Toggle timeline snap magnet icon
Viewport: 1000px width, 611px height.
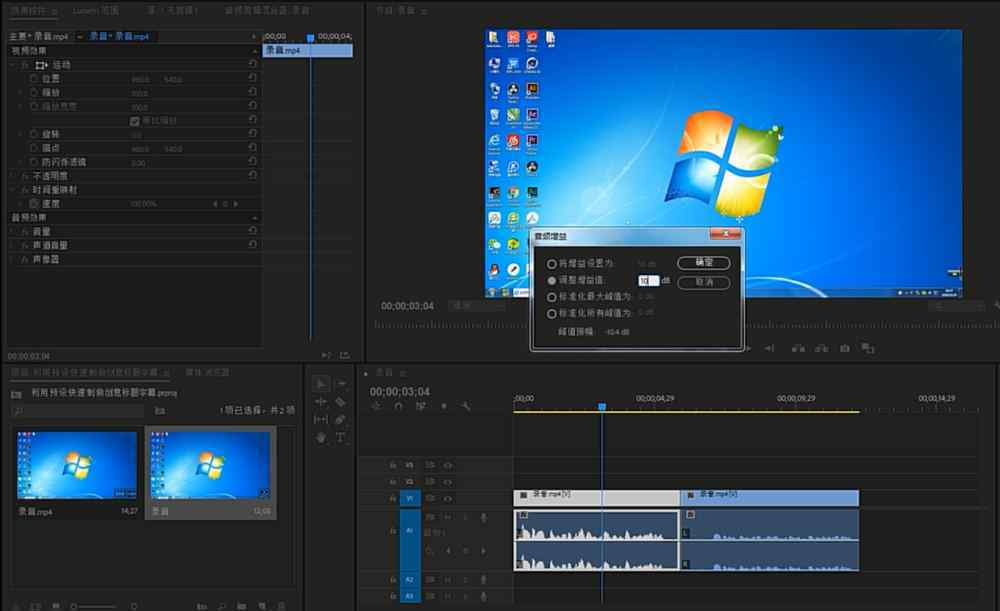click(399, 406)
